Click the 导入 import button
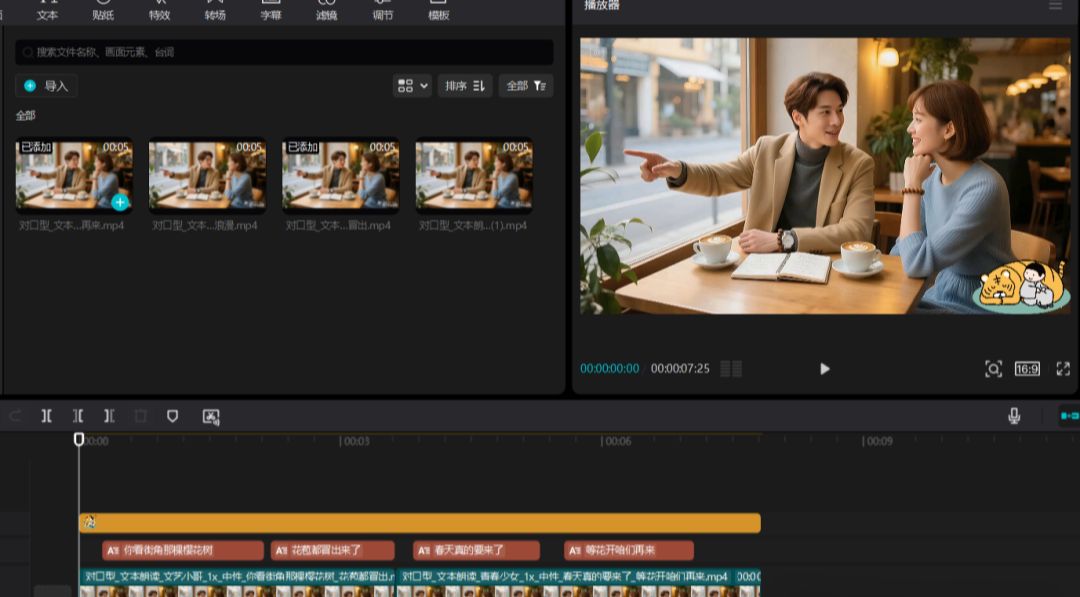1080x597 pixels. (47, 86)
